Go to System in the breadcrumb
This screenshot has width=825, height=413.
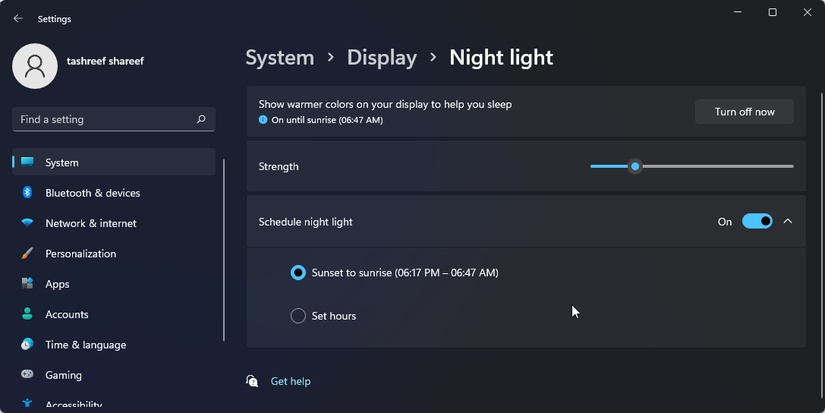(x=280, y=58)
